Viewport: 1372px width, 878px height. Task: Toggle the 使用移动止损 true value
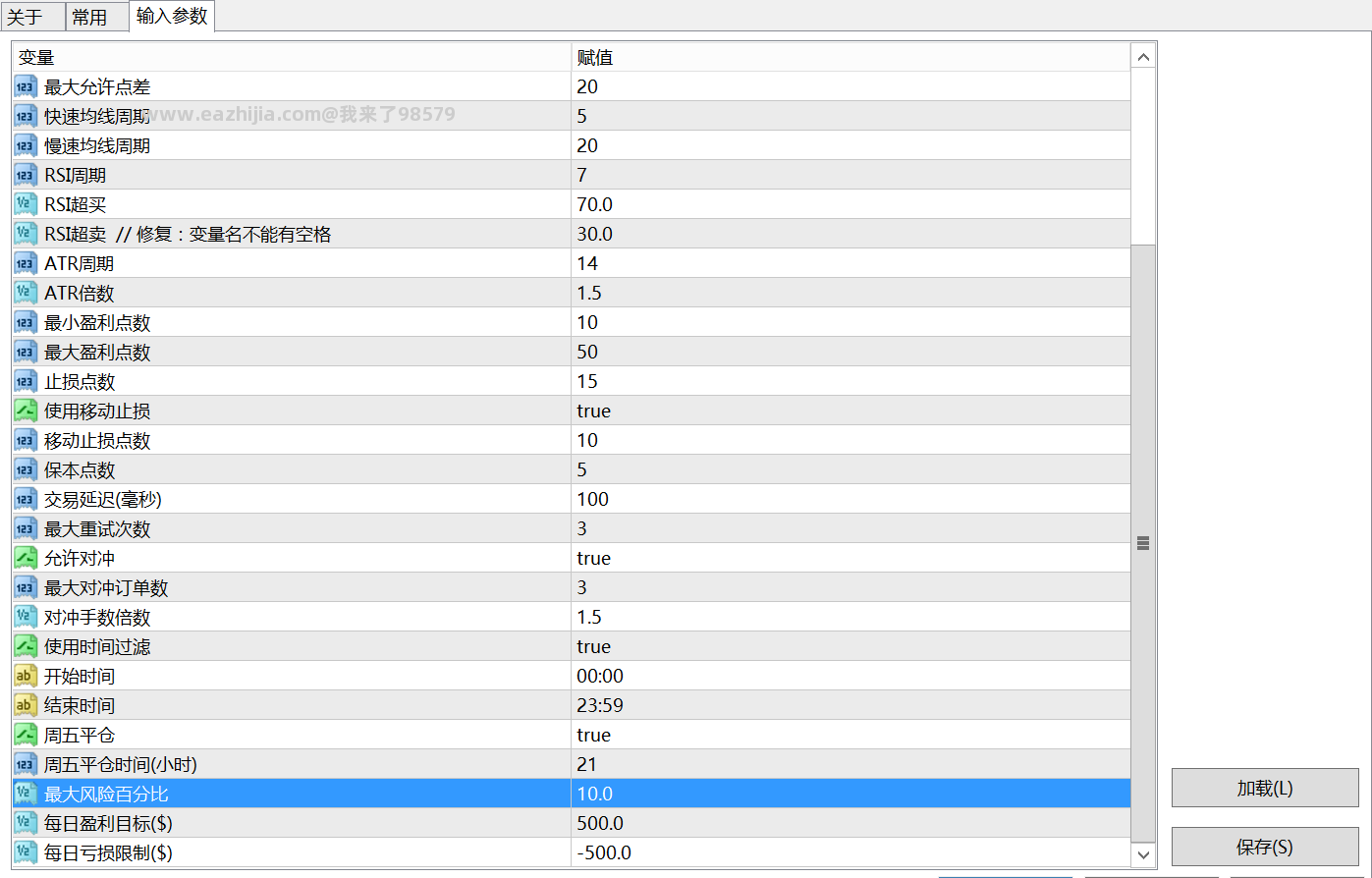coord(851,411)
